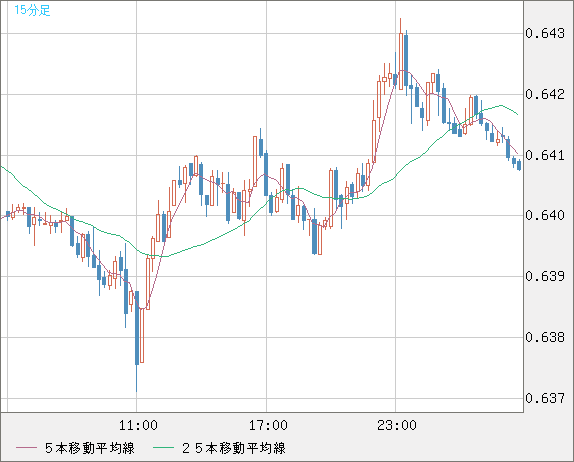
Task: Click the green 25-period MA legend line
Action: [x=163, y=448]
